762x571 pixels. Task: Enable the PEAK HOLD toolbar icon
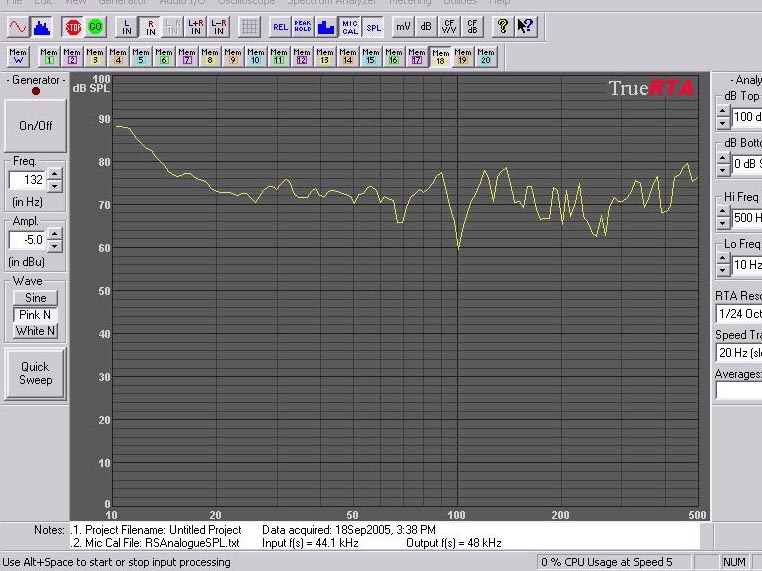[303, 27]
